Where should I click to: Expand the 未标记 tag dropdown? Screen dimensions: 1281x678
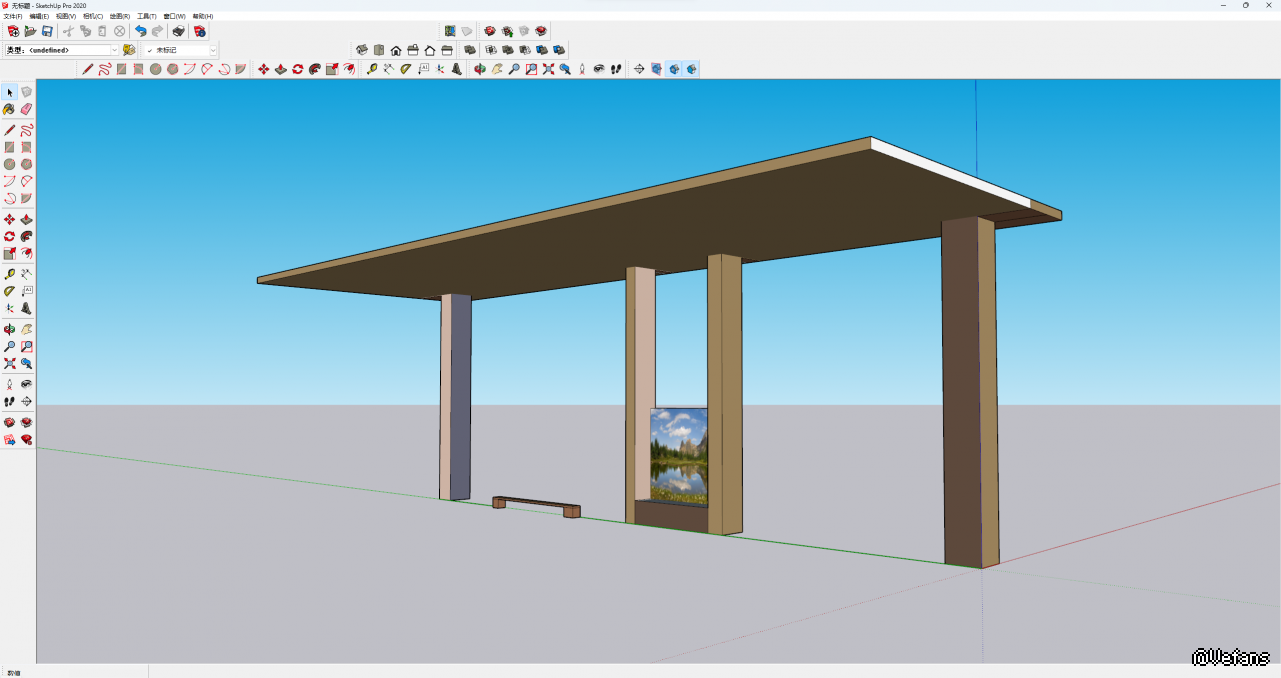pyautogui.click(x=212, y=50)
